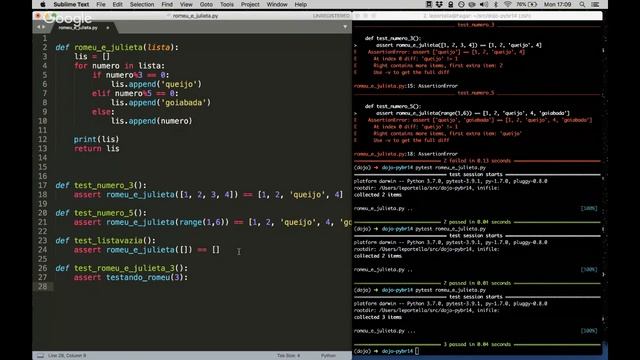640x360 pixels.
Task: Open the File menu
Action: pos(101,4)
